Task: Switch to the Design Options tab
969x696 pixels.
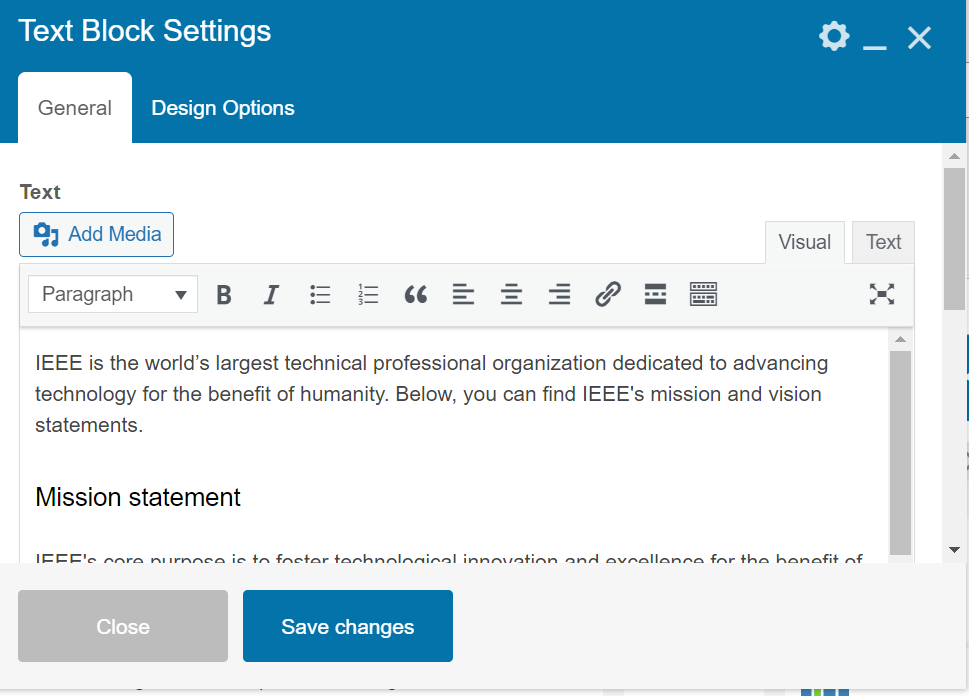Action: 222,107
